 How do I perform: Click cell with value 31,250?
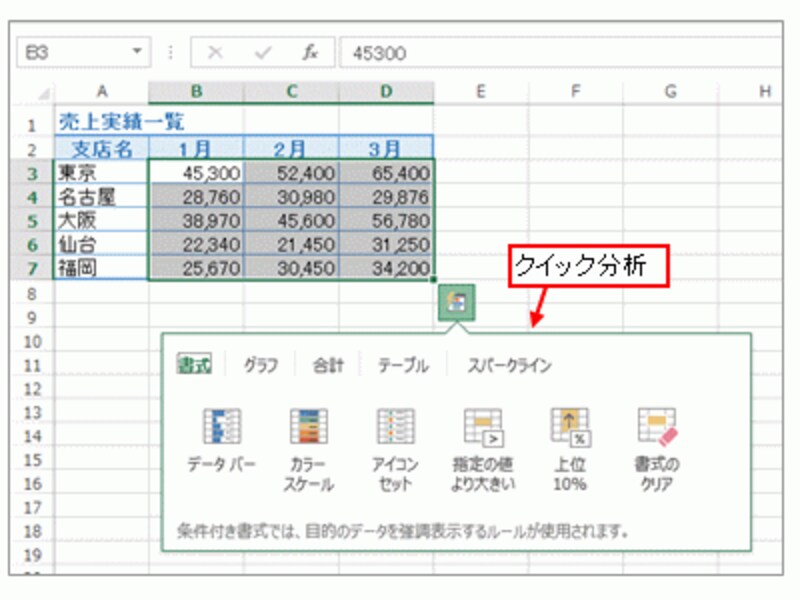pyautogui.click(x=386, y=244)
